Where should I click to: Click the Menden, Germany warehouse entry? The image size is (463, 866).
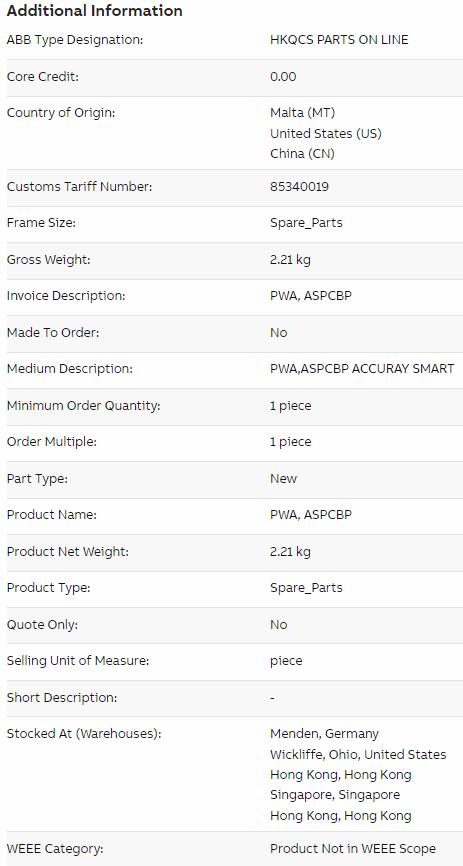pyautogui.click(x=325, y=734)
